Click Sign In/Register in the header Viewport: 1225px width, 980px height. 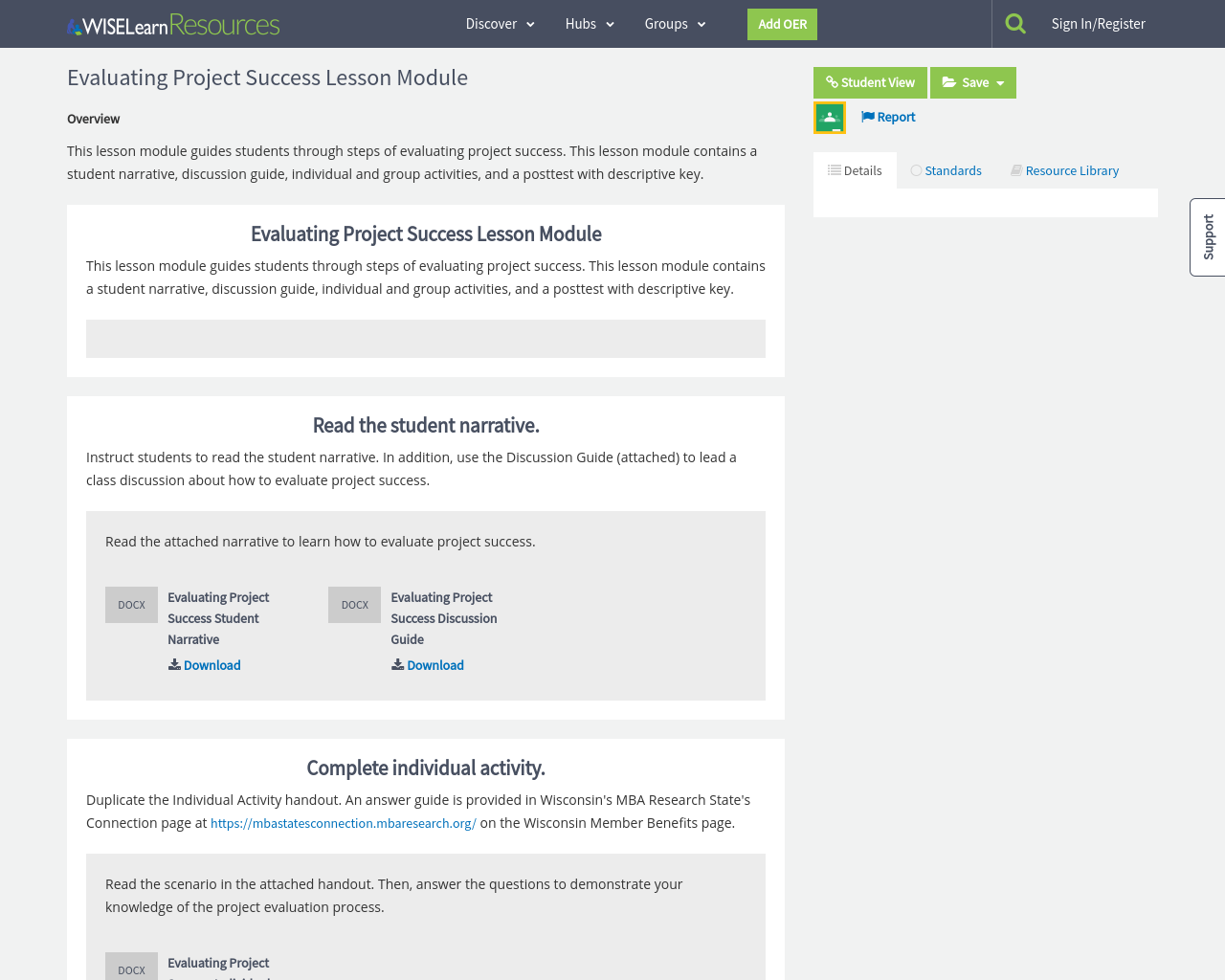point(1098,21)
